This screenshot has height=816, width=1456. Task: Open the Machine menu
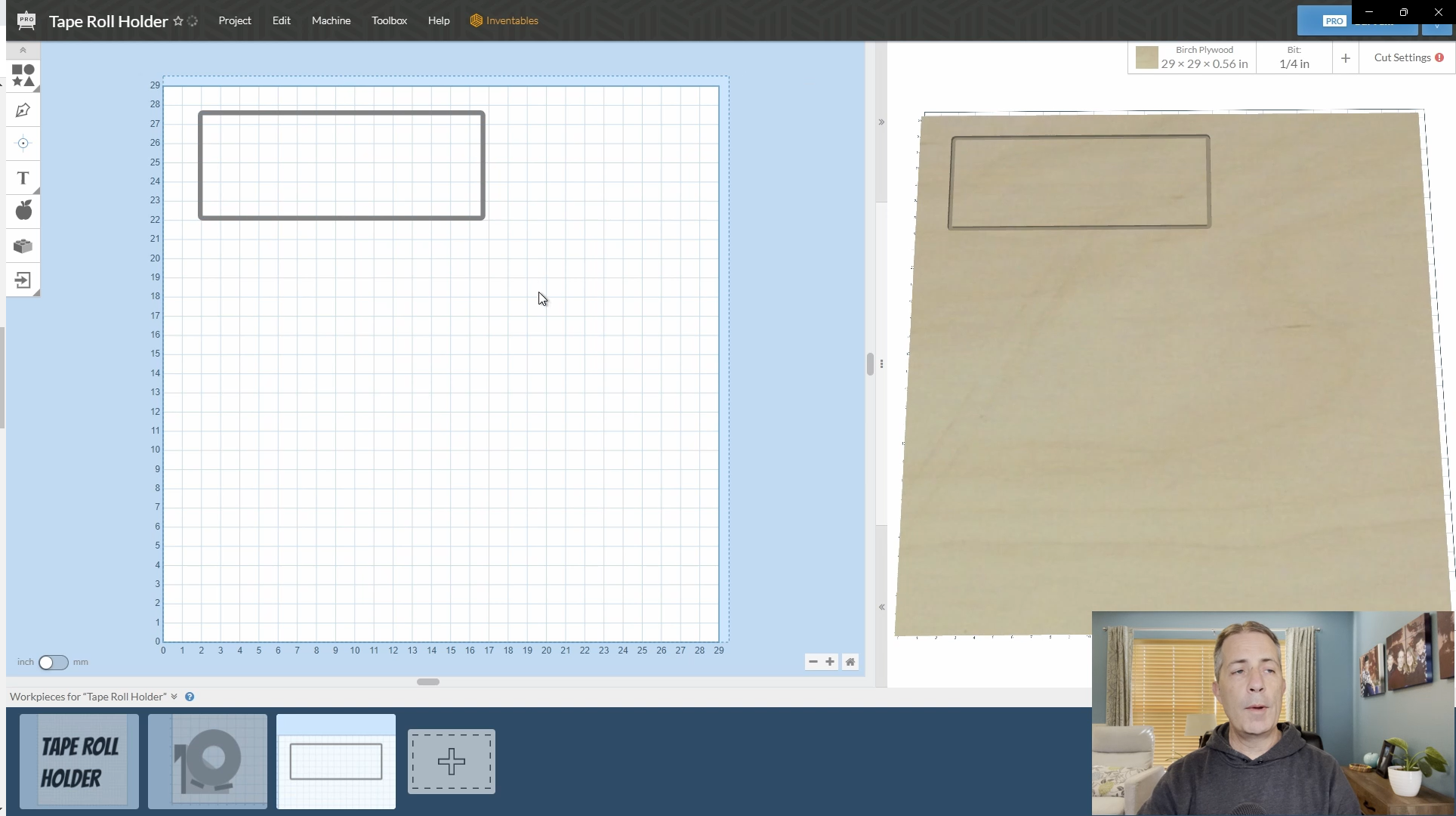point(331,20)
